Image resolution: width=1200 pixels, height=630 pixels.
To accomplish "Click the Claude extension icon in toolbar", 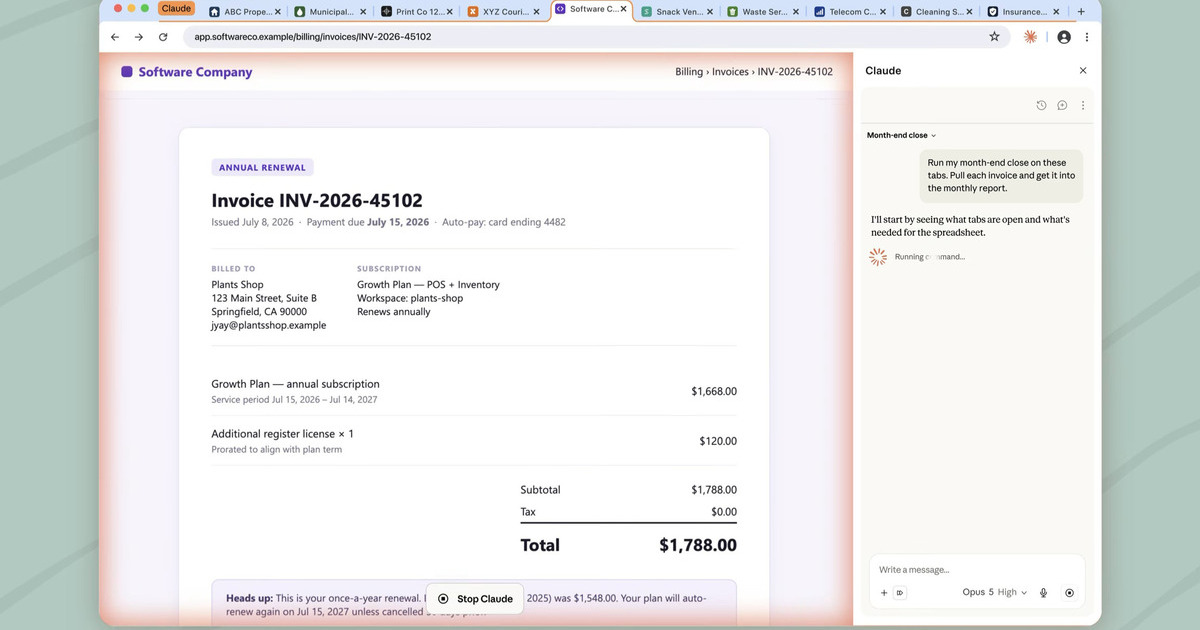I will [1031, 37].
